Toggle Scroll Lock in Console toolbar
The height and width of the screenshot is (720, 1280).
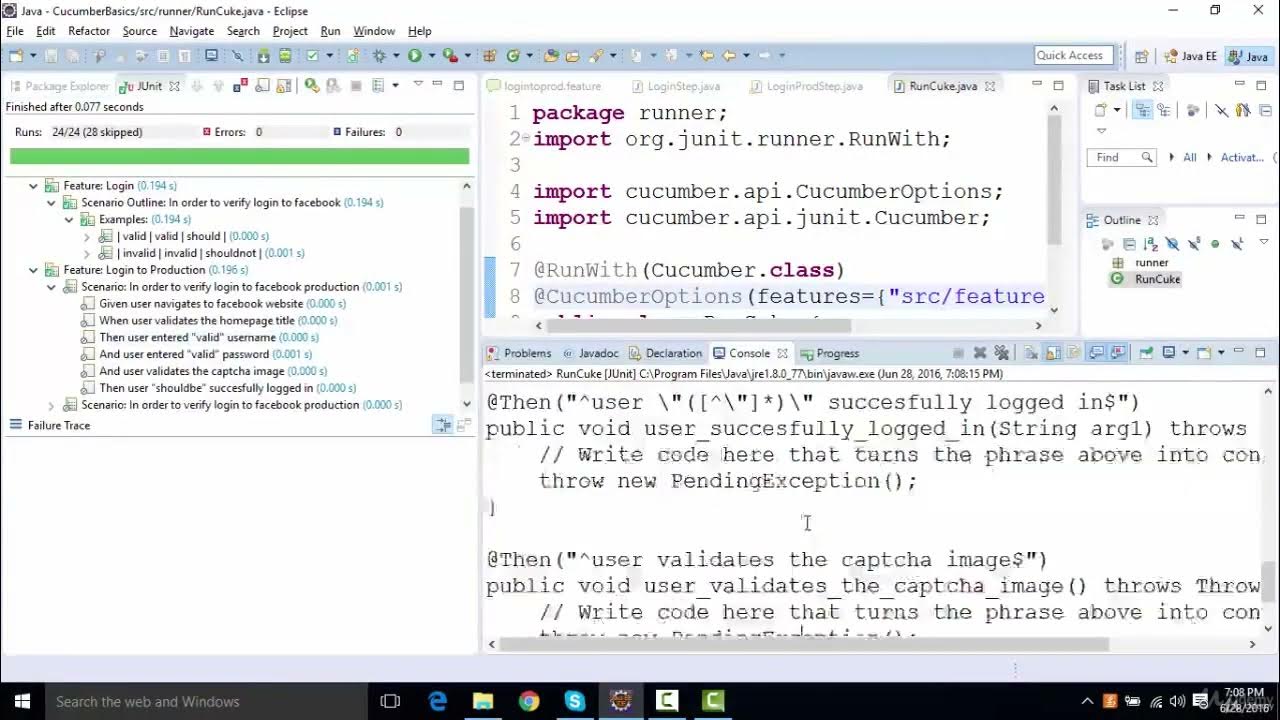coord(1052,353)
